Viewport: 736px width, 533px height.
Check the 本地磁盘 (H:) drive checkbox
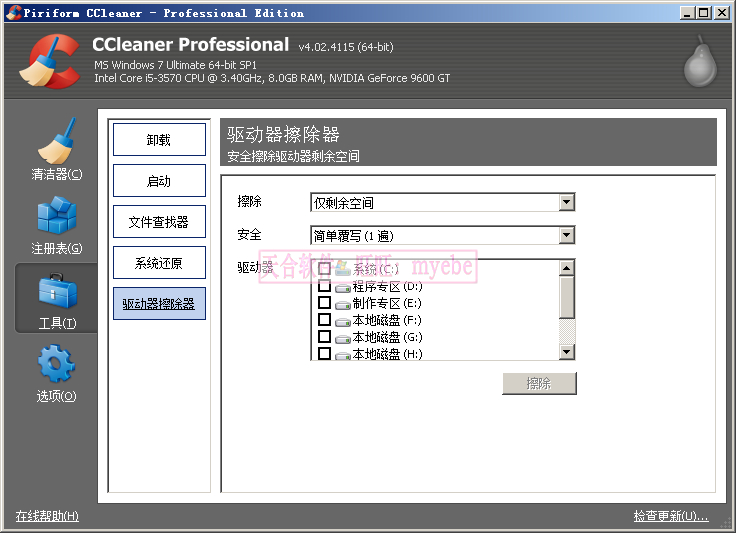(324, 353)
